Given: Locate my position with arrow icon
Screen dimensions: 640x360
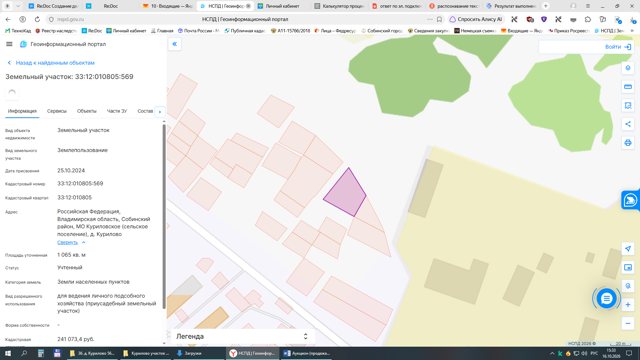Looking at the screenshot, I should pos(628,249).
